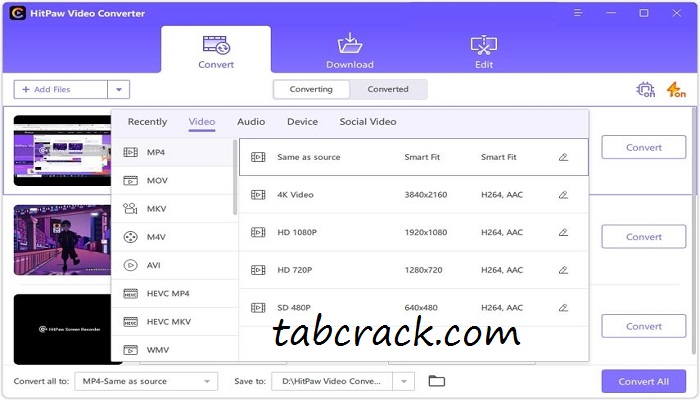The width and height of the screenshot is (700, 400).
Task: Choose MP4 from the format list
Action: [x=172, y=152]
